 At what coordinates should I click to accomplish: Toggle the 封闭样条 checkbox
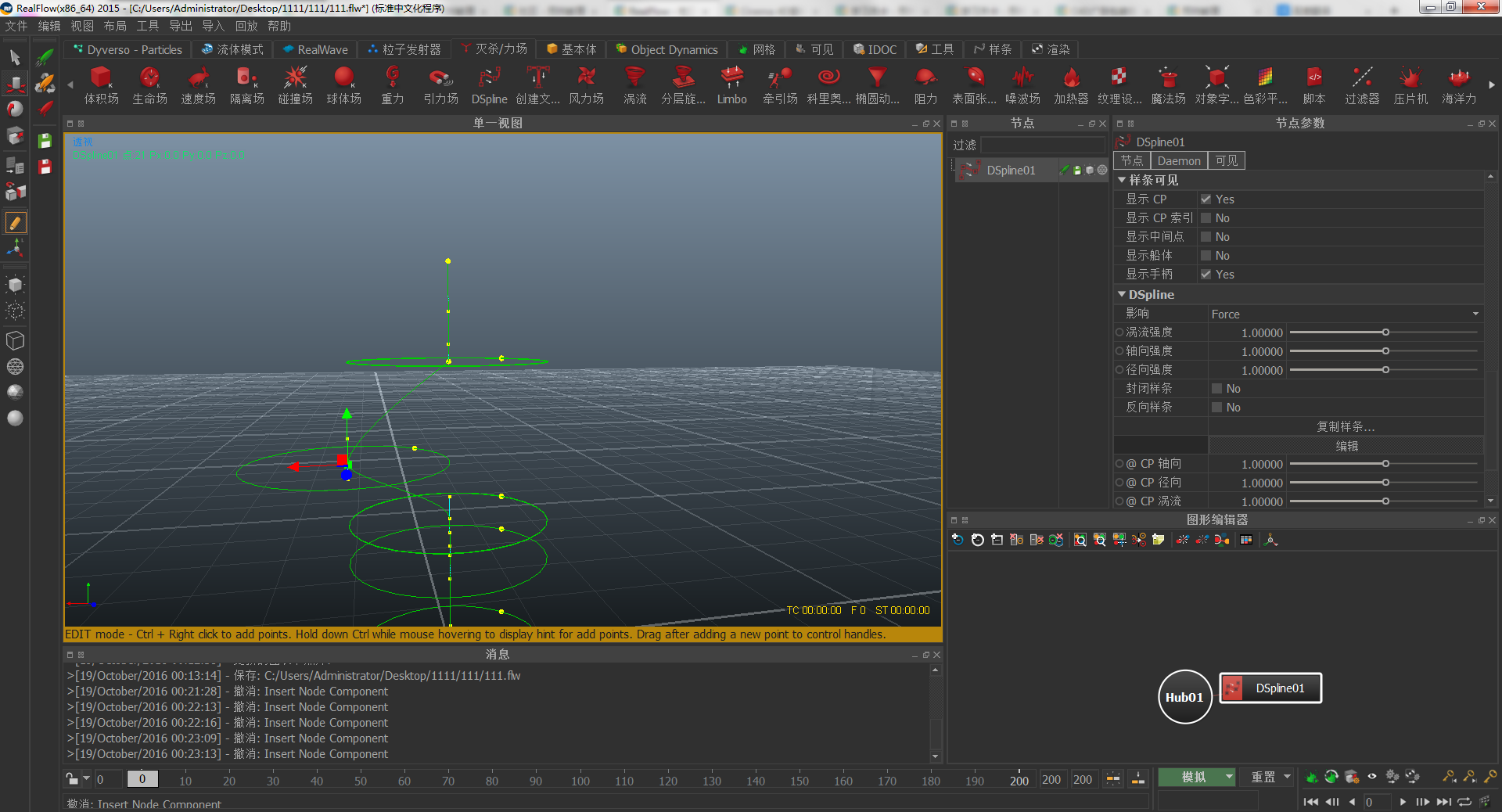(1217, 389)
